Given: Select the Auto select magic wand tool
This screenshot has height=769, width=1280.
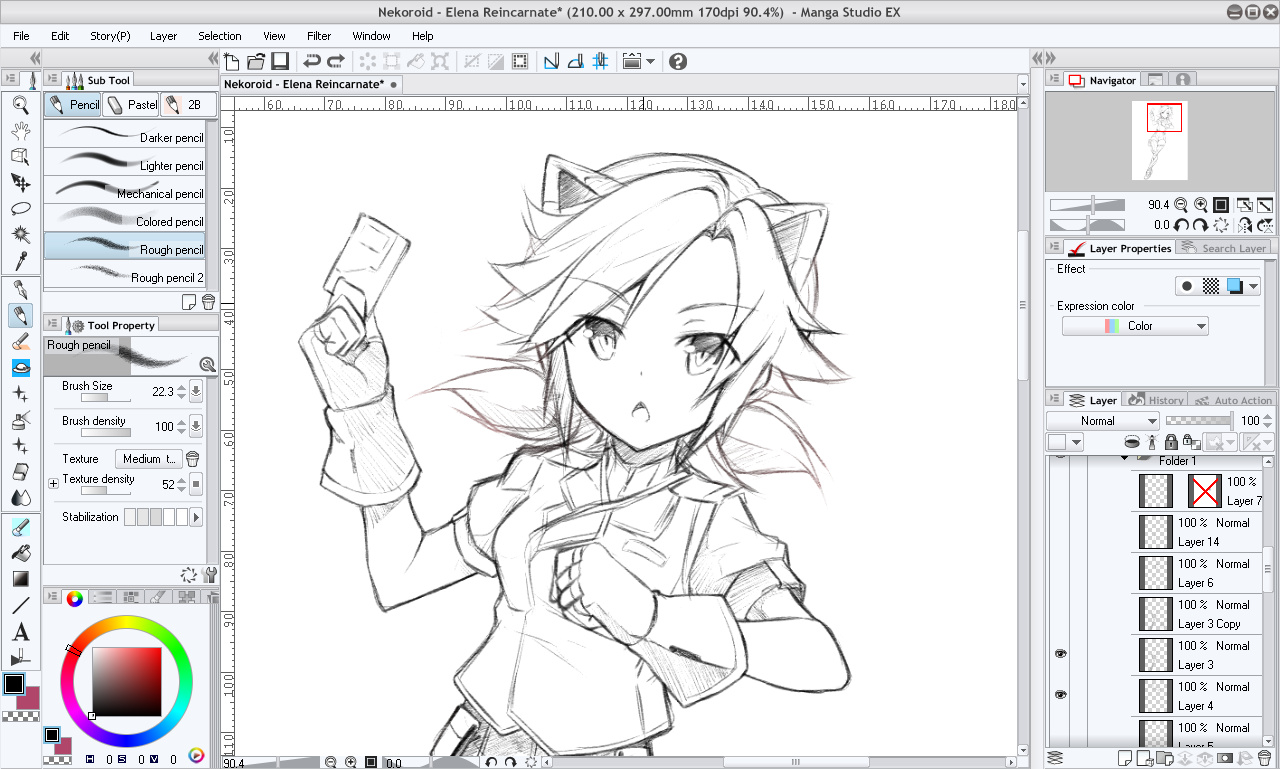Looking at the screenshot, I should click(x=20, y=234).
